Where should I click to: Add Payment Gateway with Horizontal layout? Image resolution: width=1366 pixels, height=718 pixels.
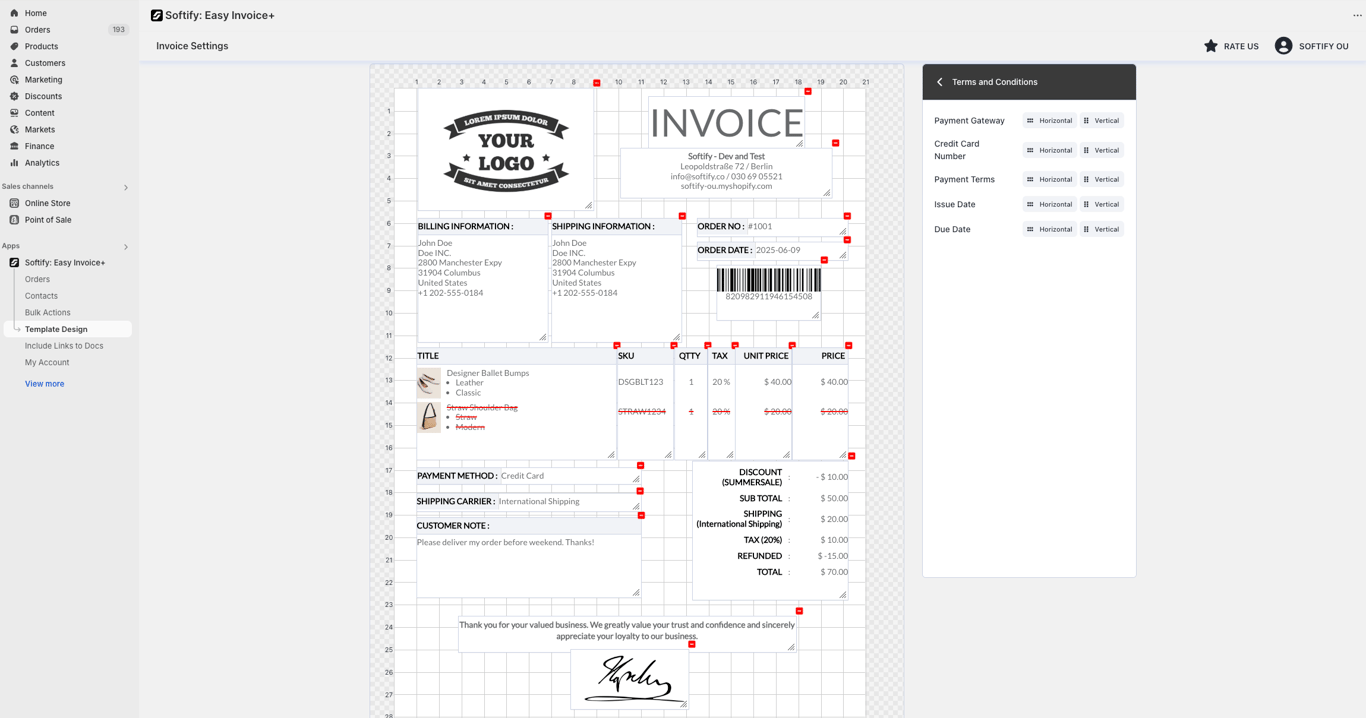tap(1049, 121)
